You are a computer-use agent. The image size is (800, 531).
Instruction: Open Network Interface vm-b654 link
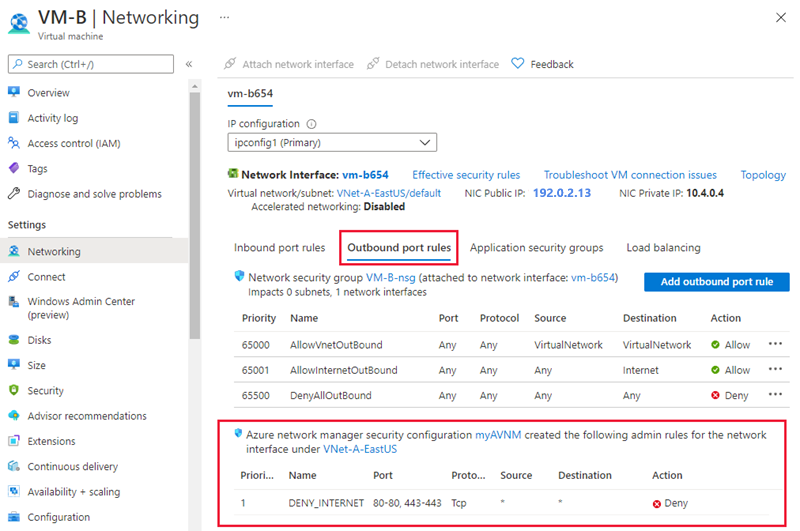[365, 175]
